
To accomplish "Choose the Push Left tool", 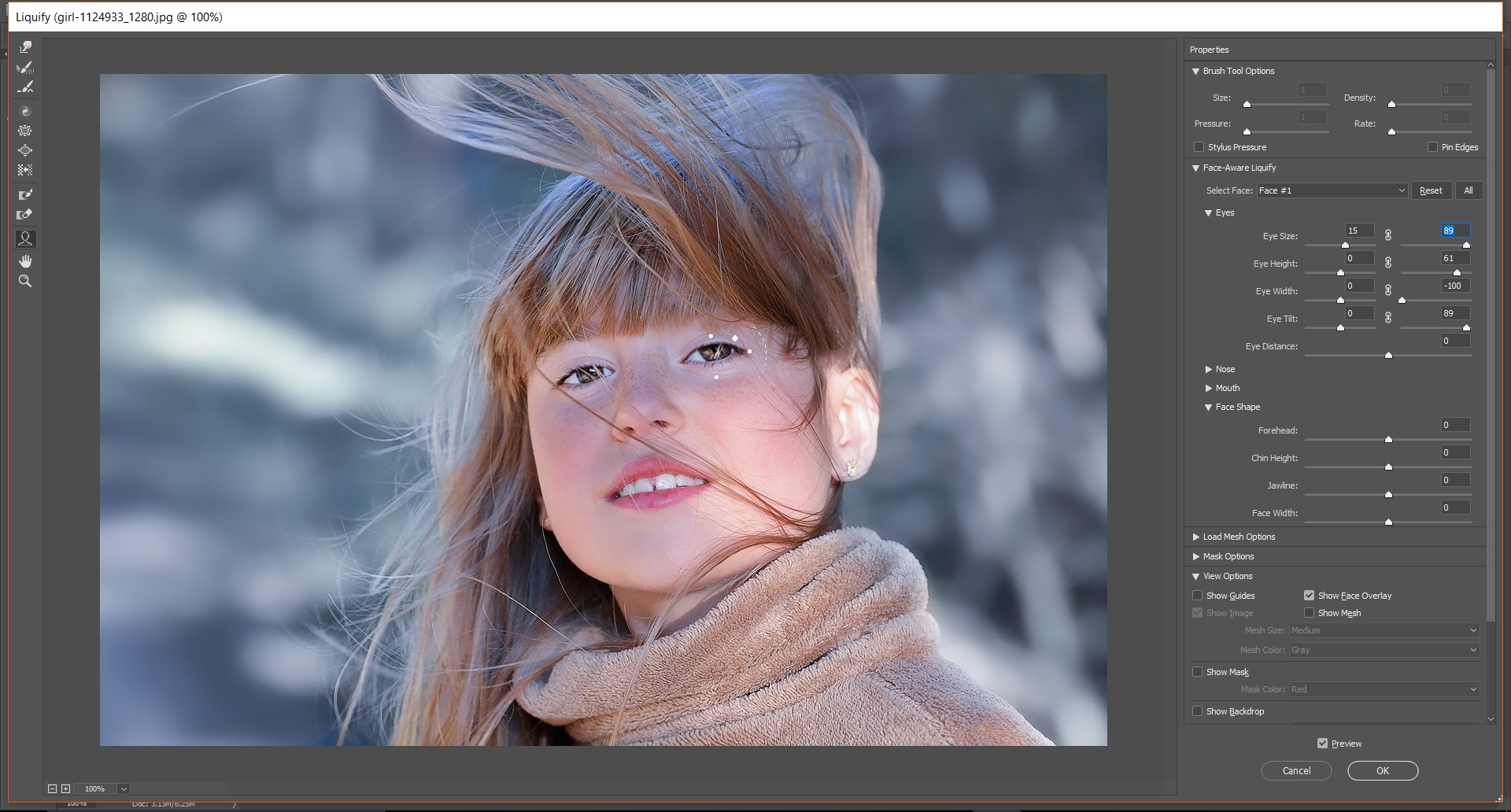I will pyautogui.click(x=25, y=169).
